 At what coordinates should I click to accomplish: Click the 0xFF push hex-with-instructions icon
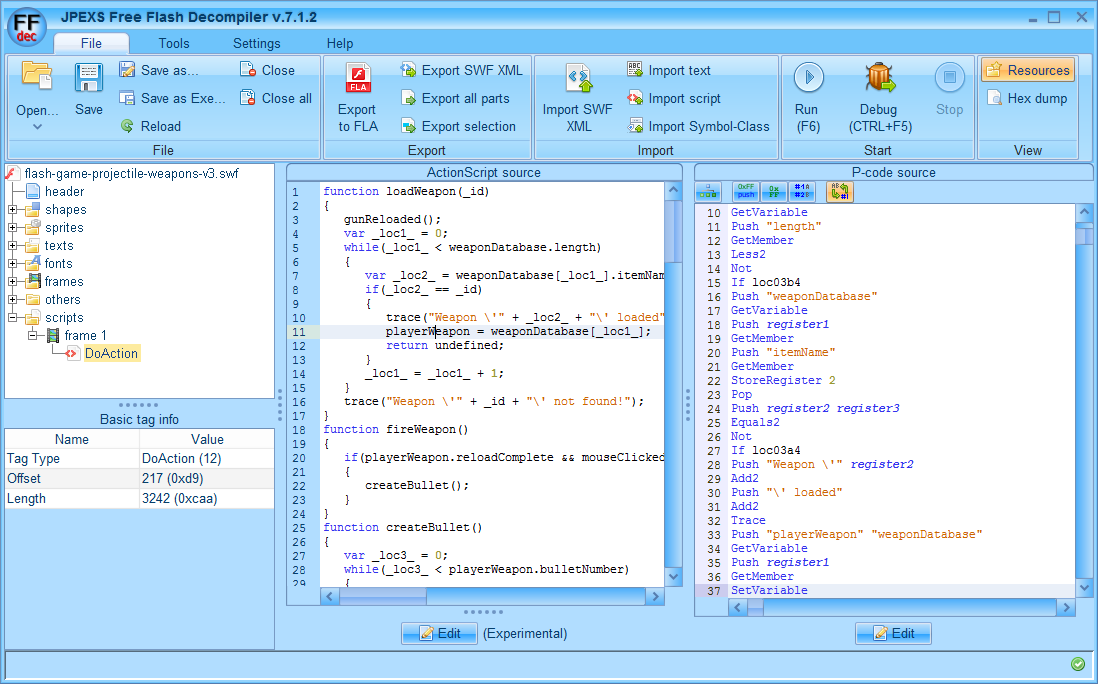coord(746,191)
